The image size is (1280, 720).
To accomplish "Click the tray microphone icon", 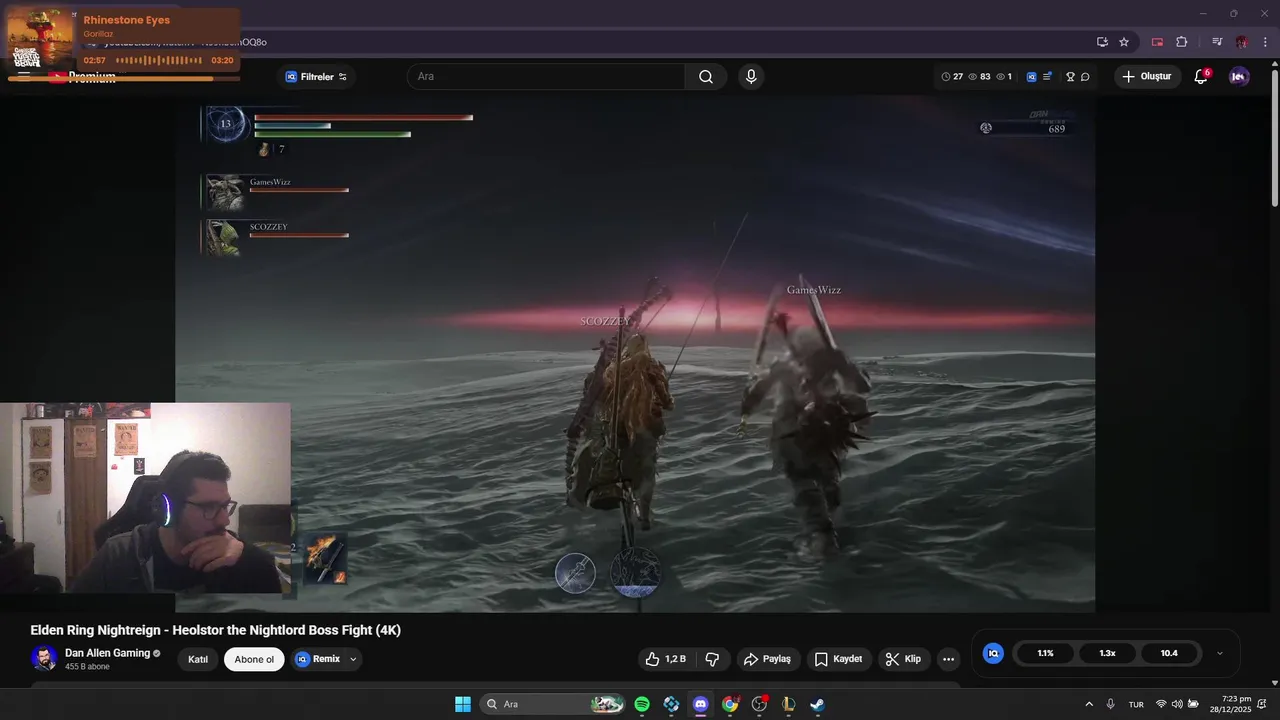I will tap(1110, 704).
